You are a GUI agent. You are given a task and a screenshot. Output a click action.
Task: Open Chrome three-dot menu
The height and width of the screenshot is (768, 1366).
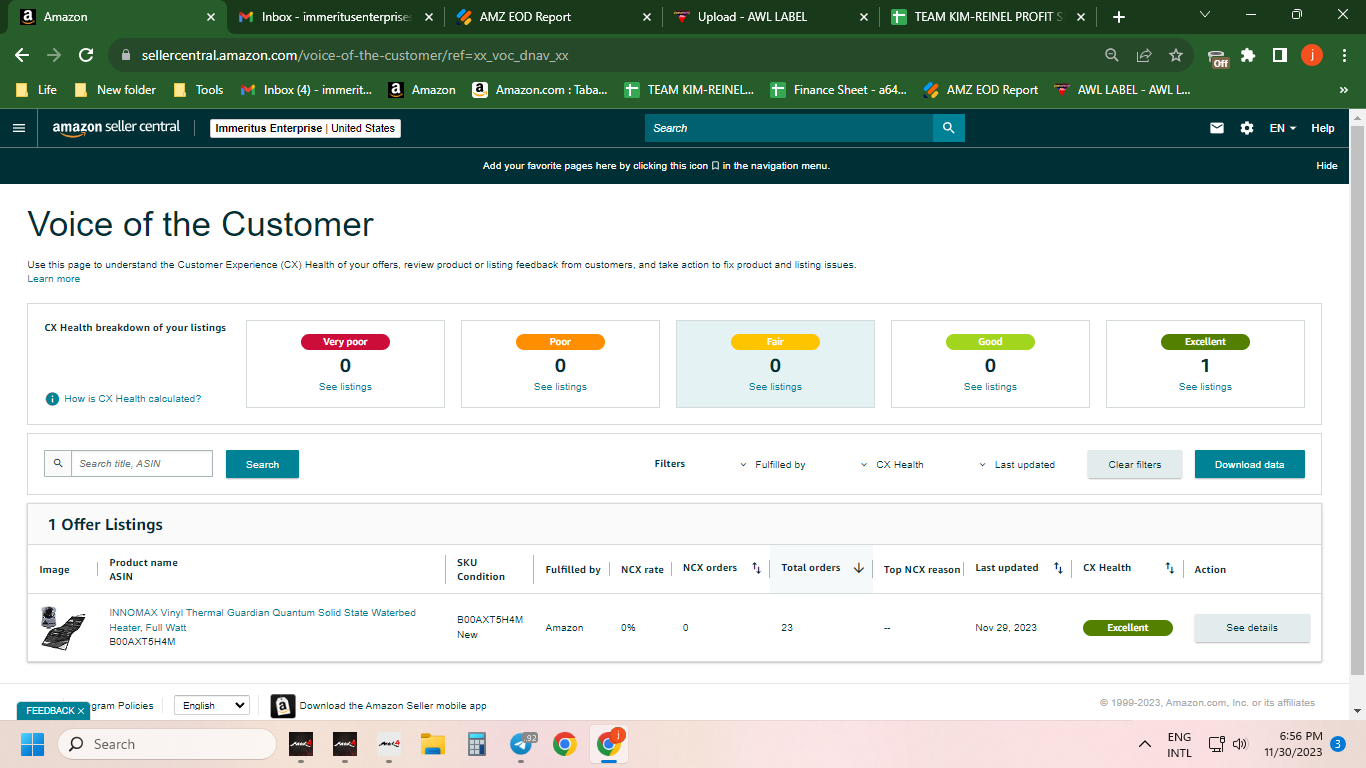pos(1344,56)
